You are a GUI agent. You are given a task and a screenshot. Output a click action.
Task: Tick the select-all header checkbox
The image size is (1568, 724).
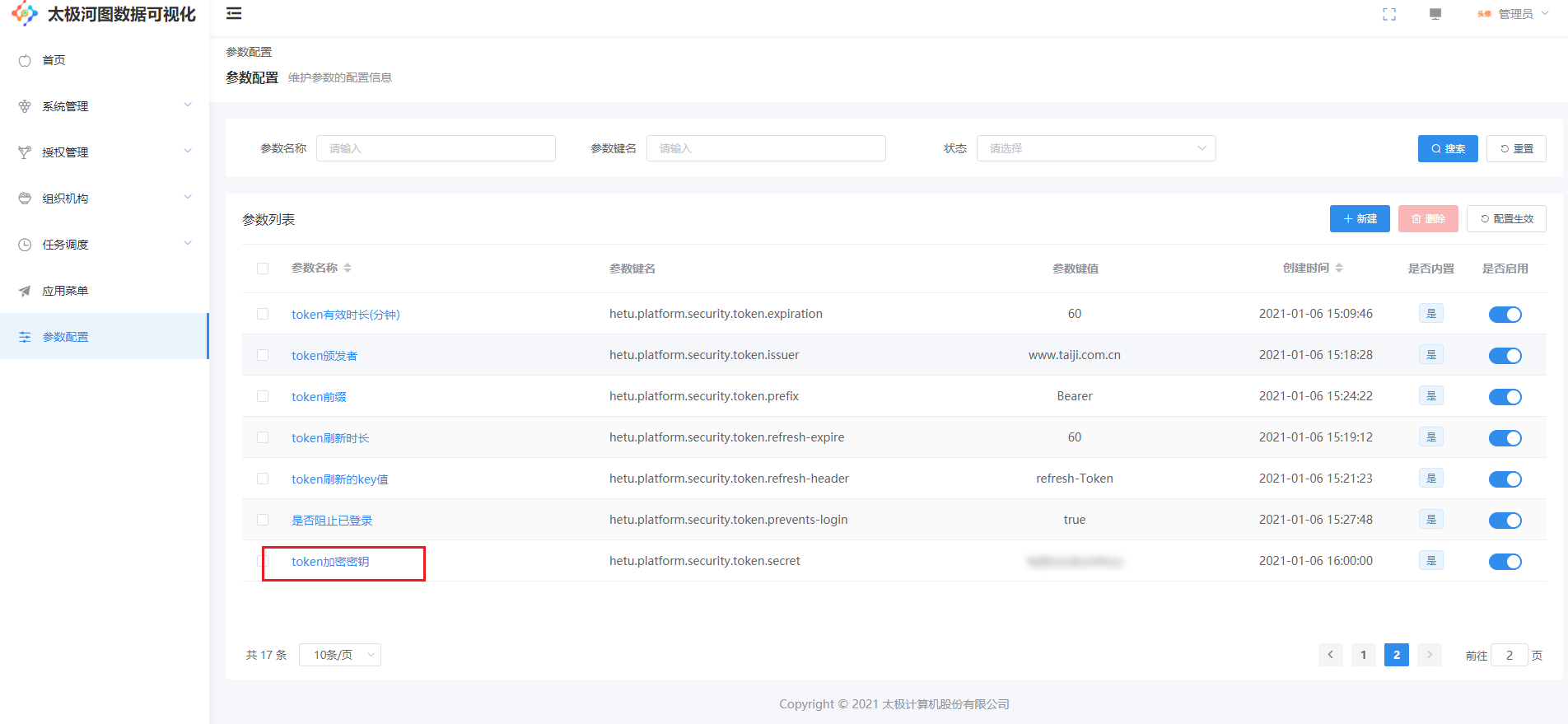263,269
